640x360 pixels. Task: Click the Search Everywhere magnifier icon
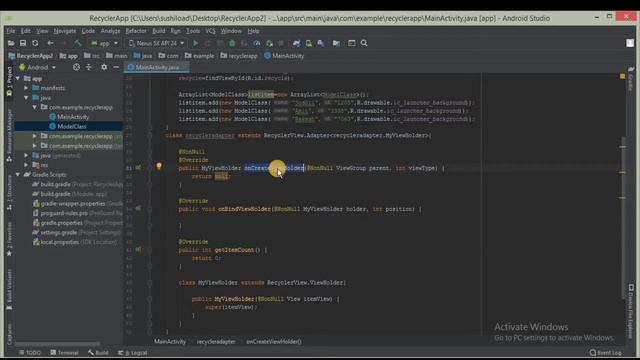pyautogui.click(x=364, y=43)
